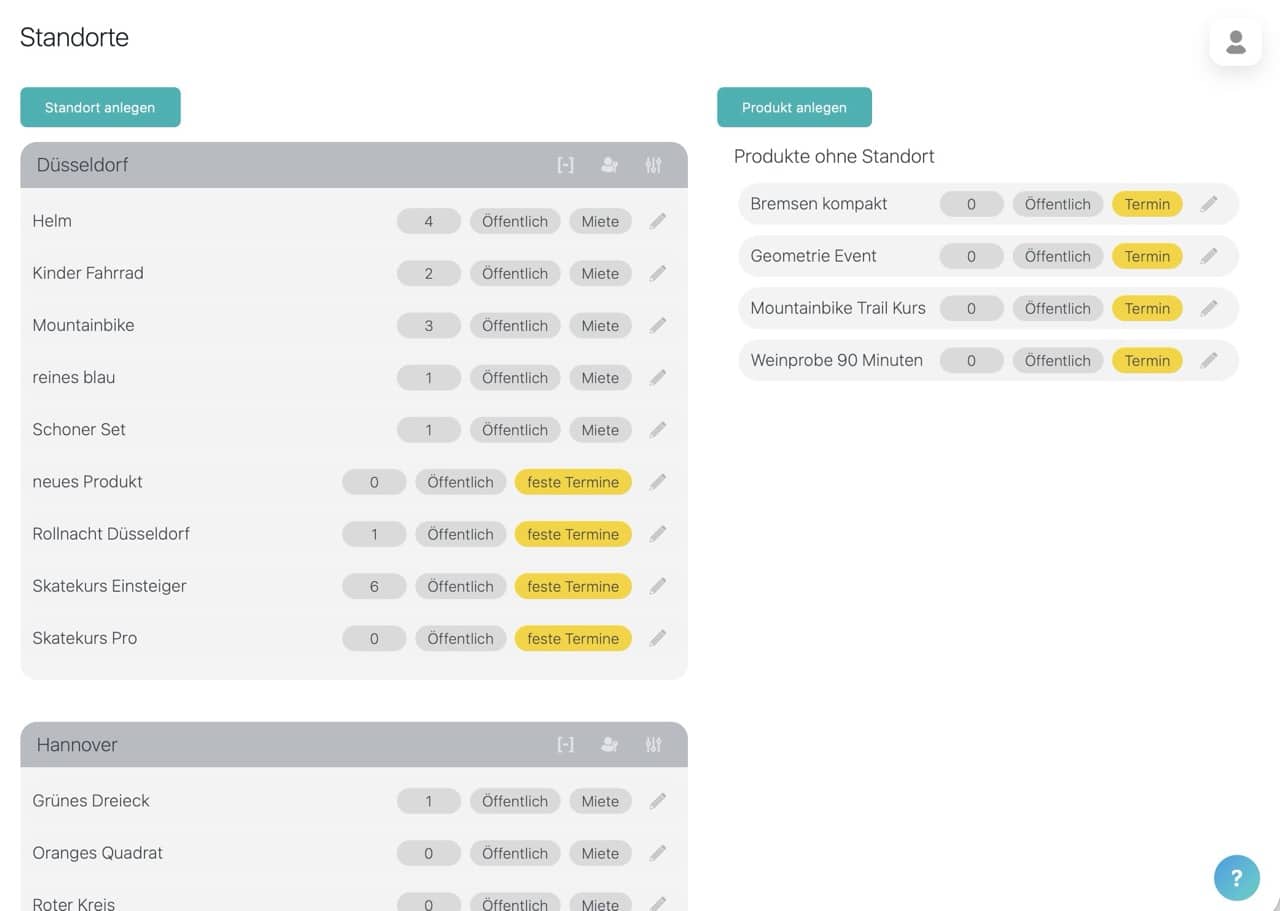Viewport: 1280px width, 911px height.
Task: Toggle the Öffentlich badge for Weinprobe 90 Minuten
Action: coord(1057,360)
